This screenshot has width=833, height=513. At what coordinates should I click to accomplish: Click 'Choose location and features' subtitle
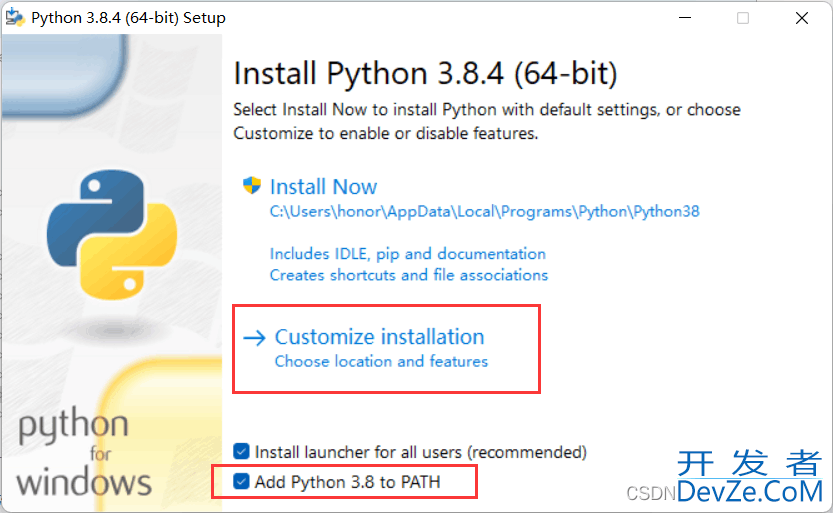click(381, 362)
